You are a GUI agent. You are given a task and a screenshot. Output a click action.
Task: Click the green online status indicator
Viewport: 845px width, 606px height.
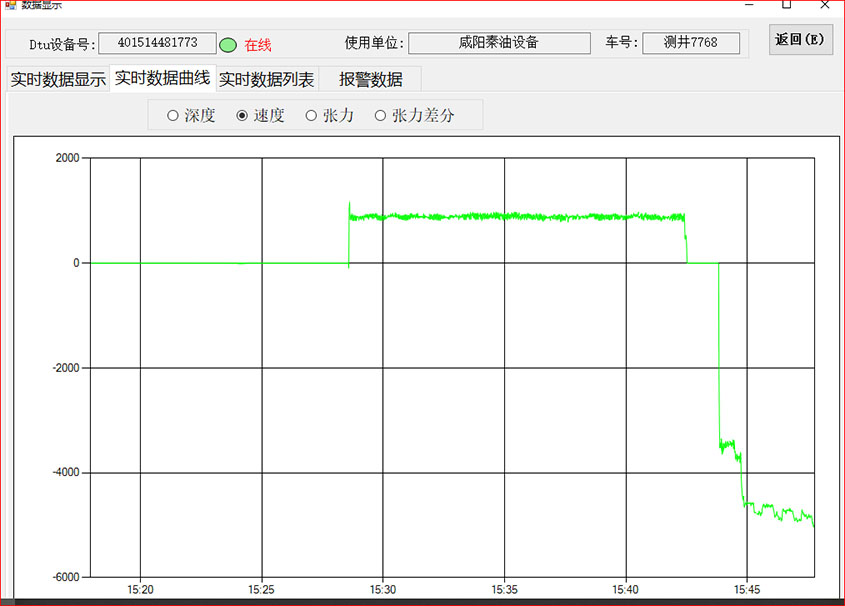tap(228, 45)
